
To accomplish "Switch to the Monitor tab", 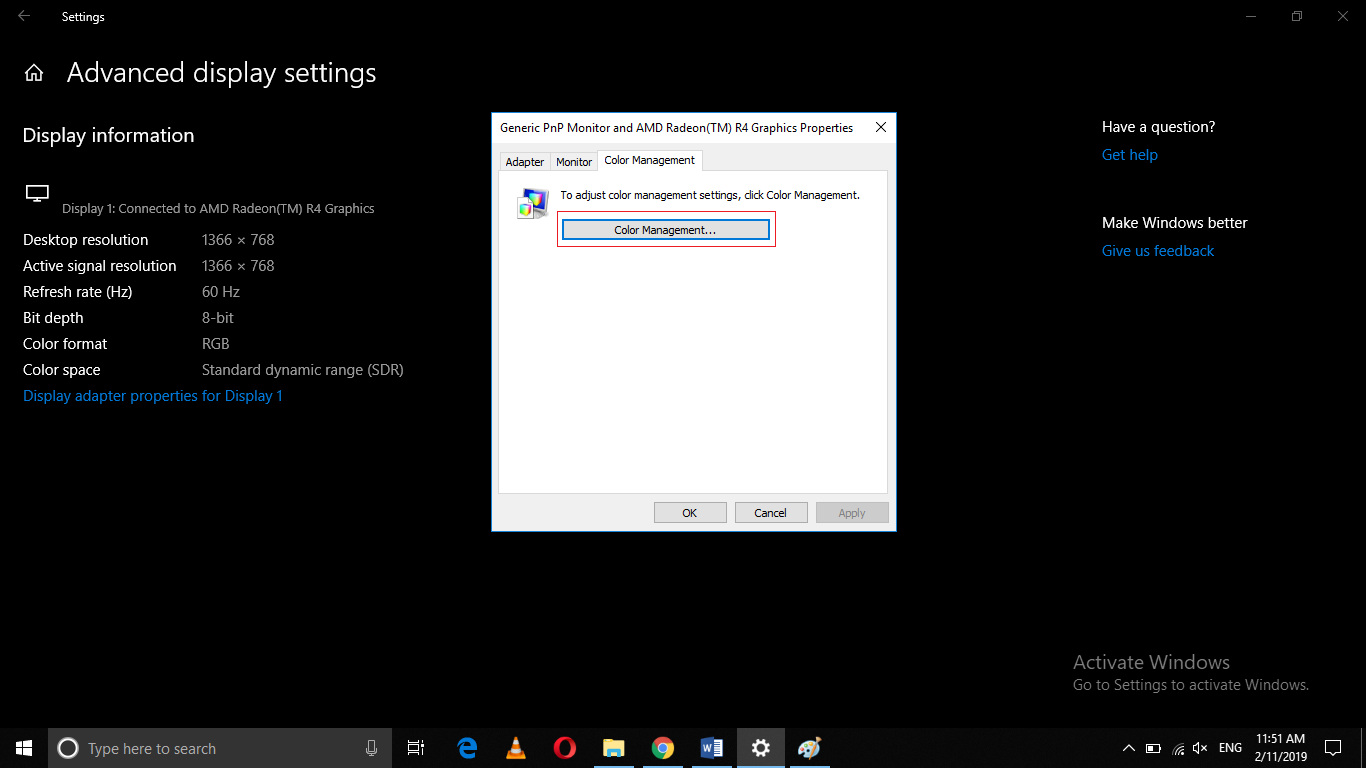I will (573, 161).
